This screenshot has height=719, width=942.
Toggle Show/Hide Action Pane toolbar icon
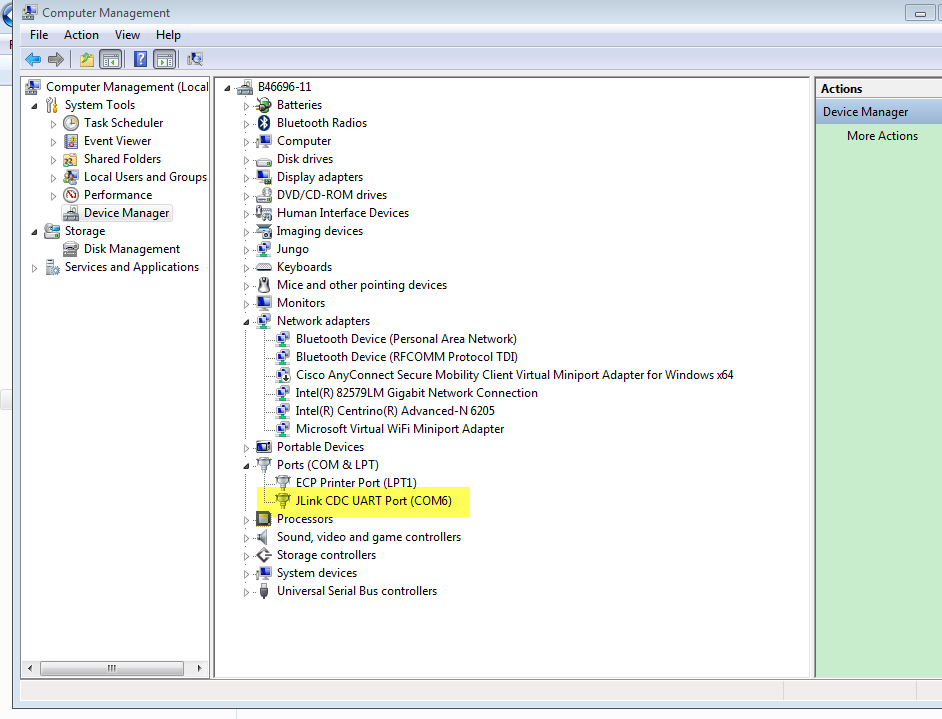pyautogui.click(x=165, y=59)
